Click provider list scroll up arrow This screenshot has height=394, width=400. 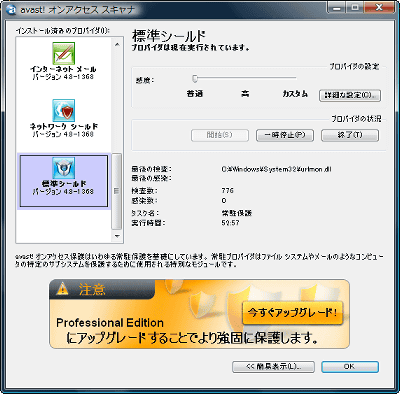tap(117, 44)
